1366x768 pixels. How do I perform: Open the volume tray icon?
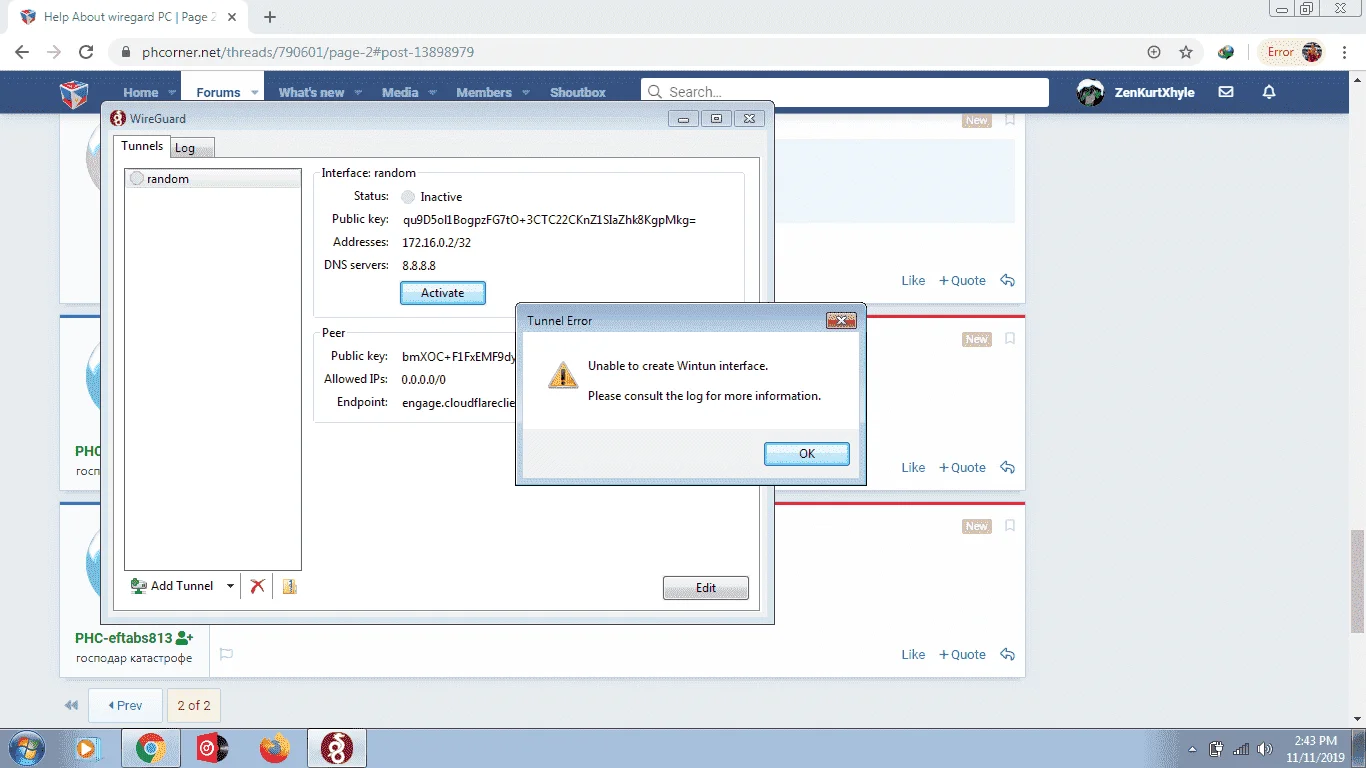(x=1266, y=748)
